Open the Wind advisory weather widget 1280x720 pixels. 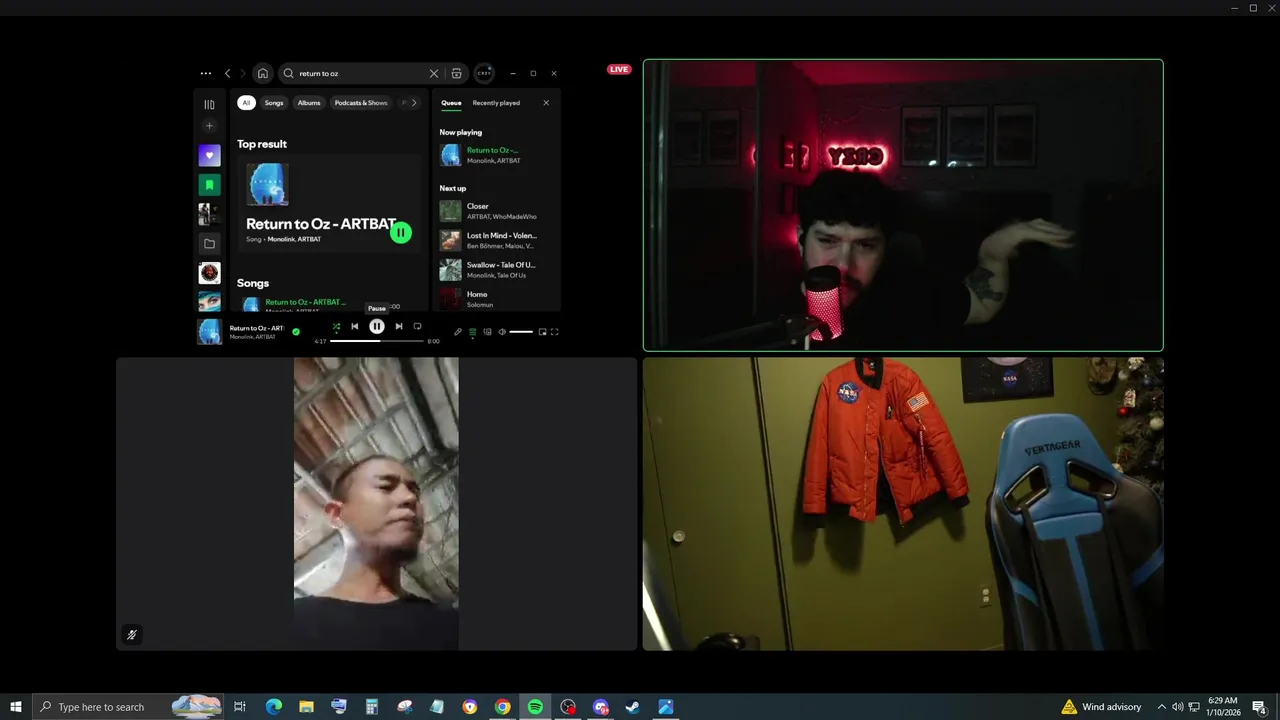(1101, 707)
